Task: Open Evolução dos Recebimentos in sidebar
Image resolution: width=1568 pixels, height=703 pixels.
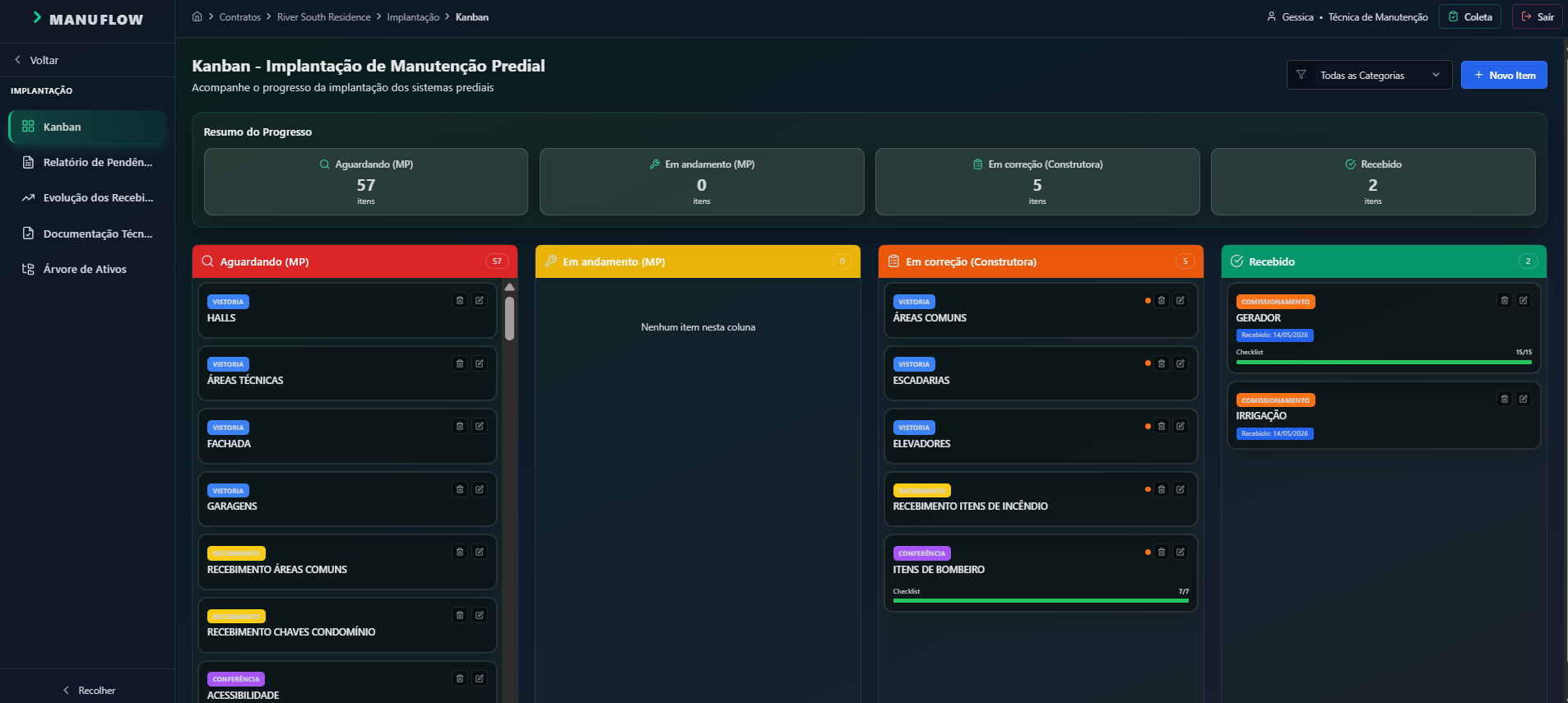Action: (87, 197)
